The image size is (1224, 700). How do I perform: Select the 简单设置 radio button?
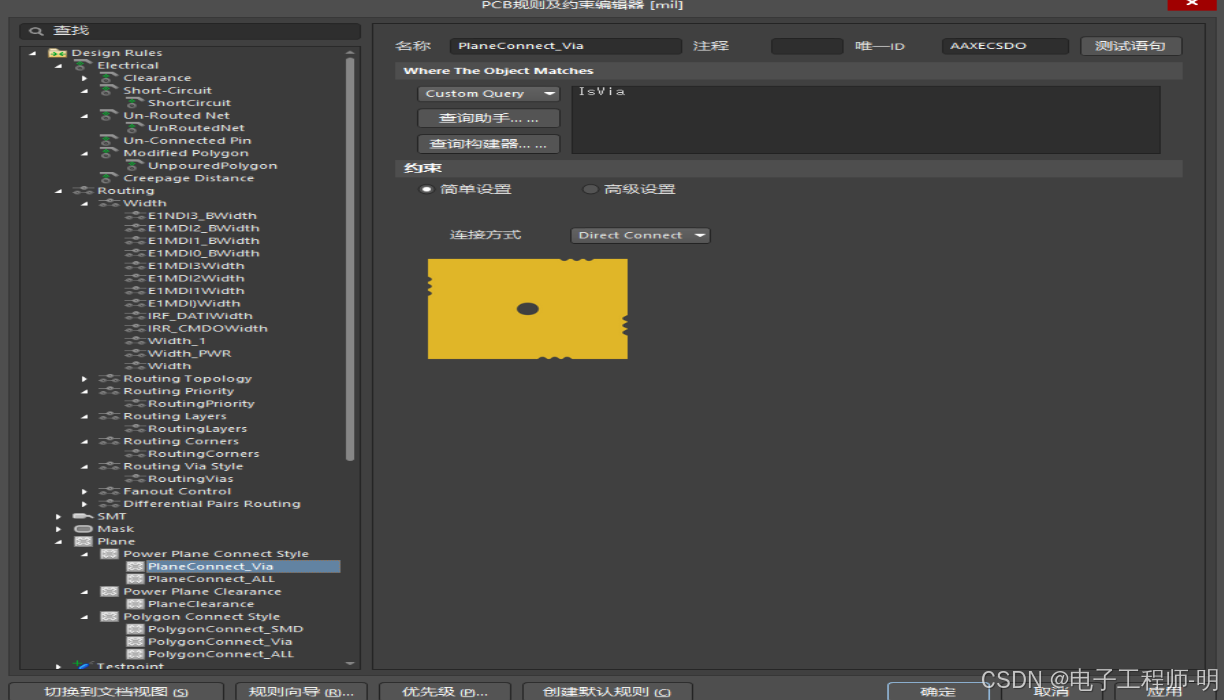pyautogui.click(x=426, y=189)
